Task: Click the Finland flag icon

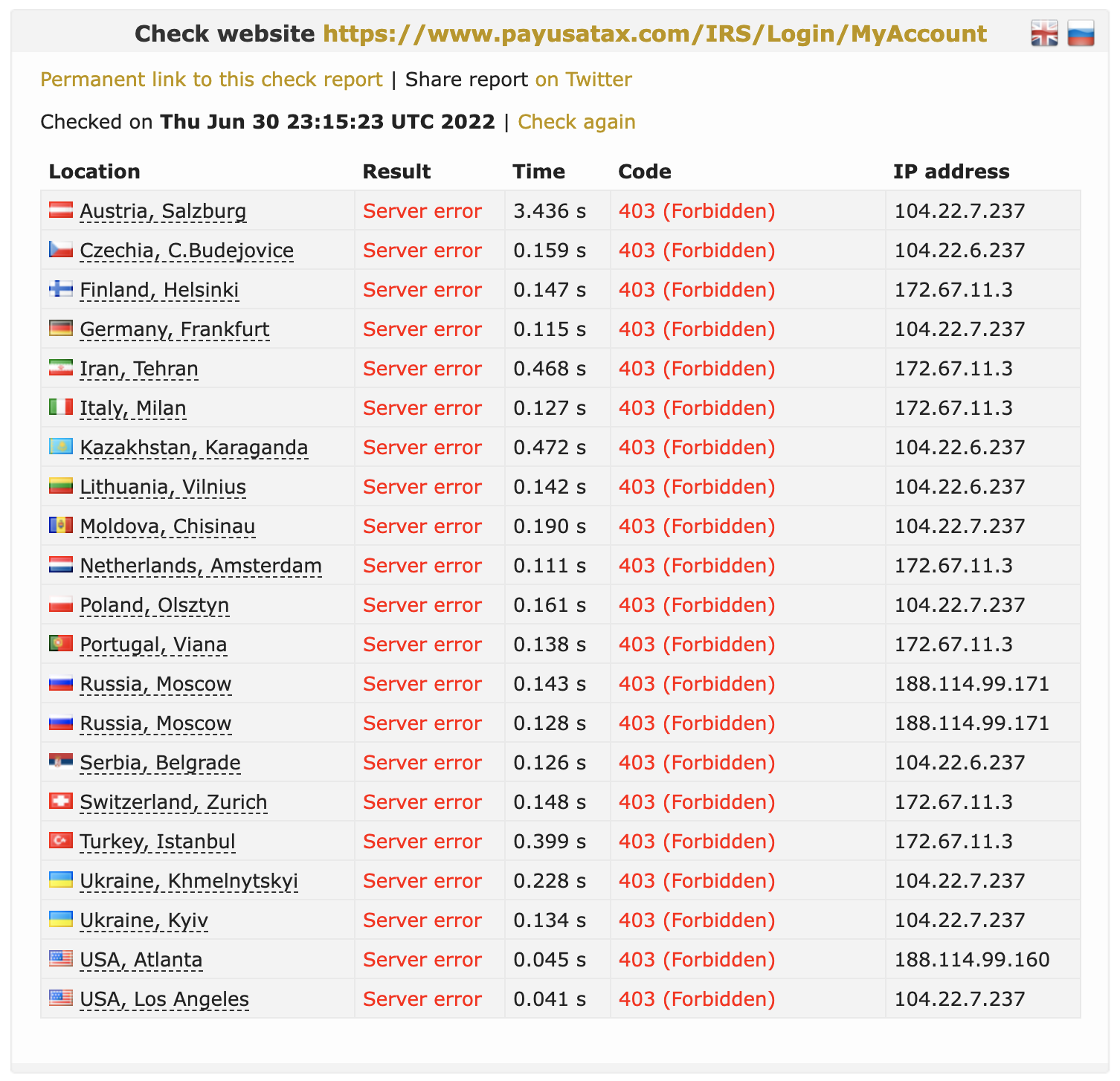Action: click(x=61, y=289)
